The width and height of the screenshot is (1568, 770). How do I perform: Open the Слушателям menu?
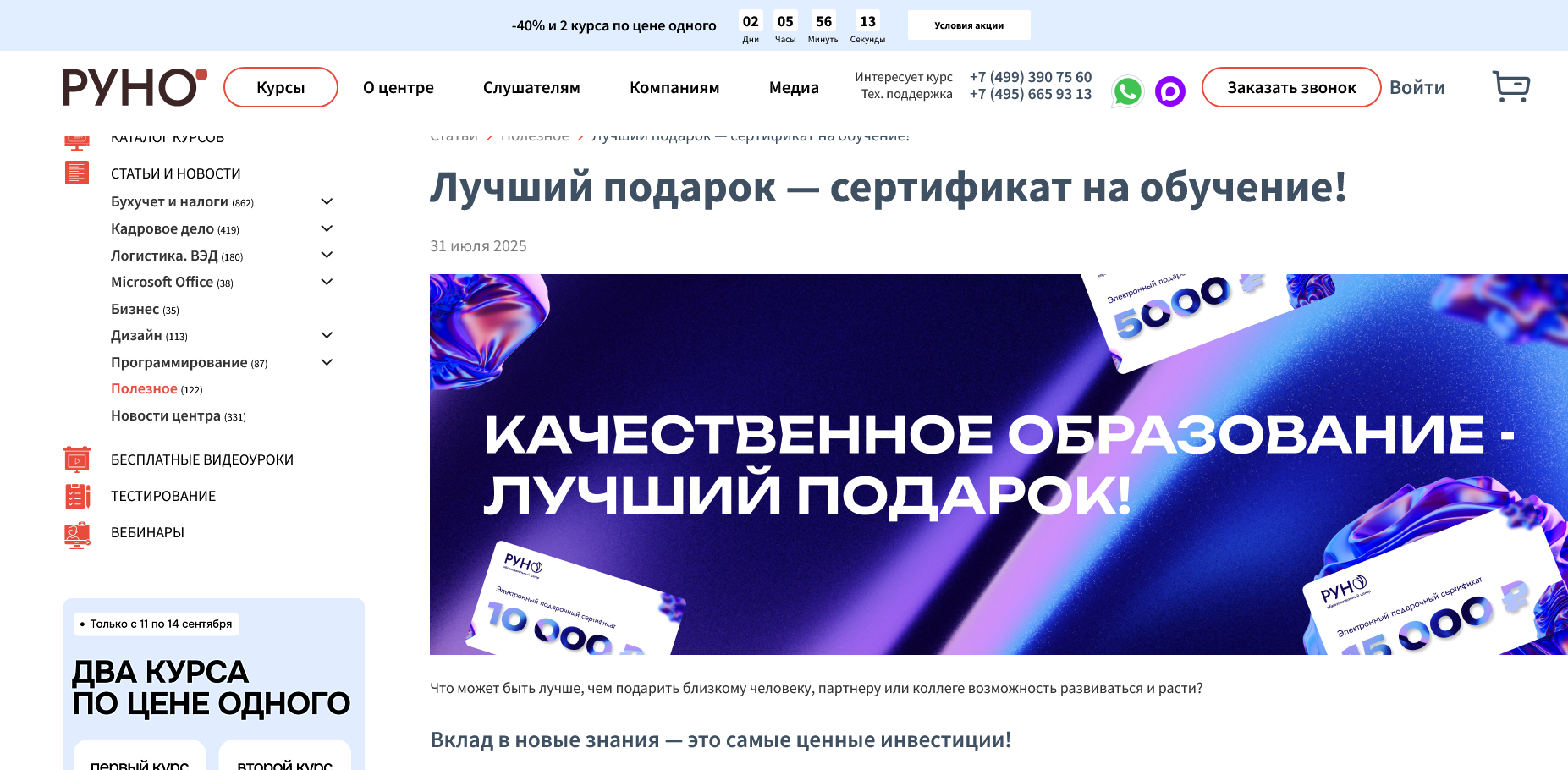click(531, 87)
